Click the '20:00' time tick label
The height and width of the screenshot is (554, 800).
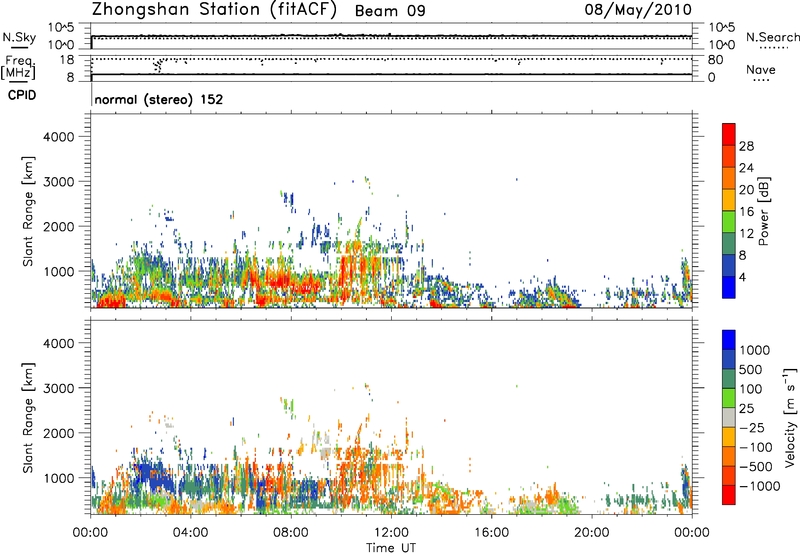point(592,533)
